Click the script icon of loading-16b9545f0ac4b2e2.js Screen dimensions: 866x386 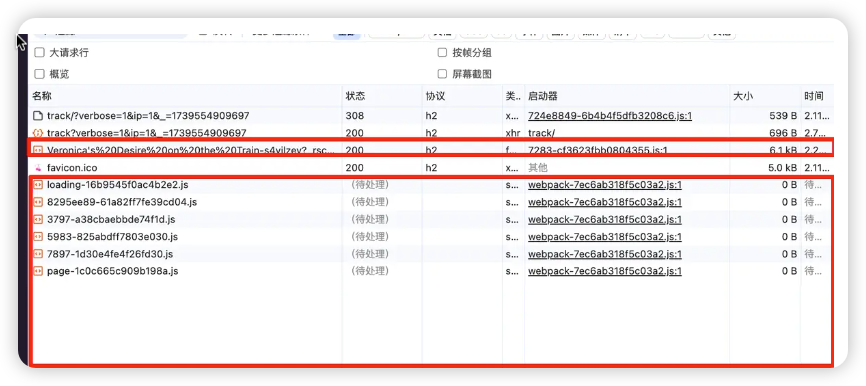38,185
